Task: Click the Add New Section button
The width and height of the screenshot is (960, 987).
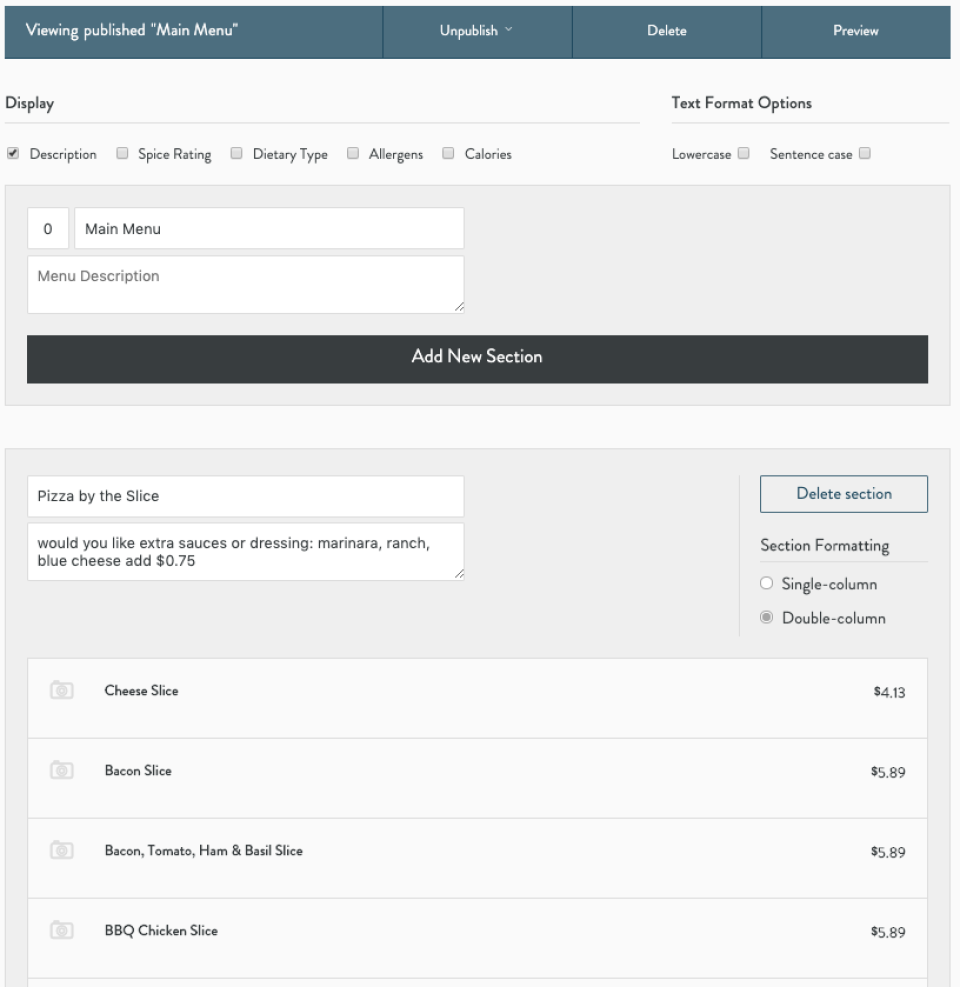Action: coord(474,355)
